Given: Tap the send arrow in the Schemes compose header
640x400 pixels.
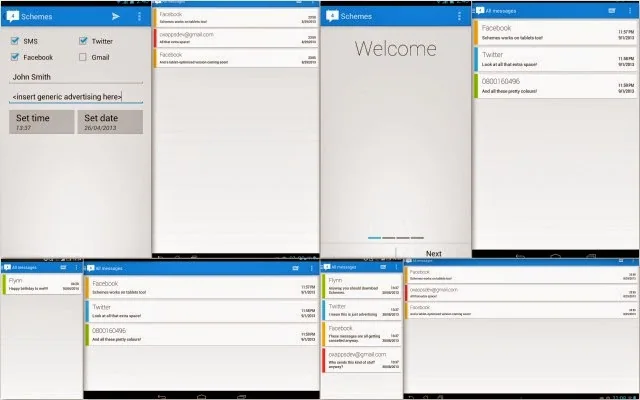Looking at the screenshot, I should (x=116, y=16).
